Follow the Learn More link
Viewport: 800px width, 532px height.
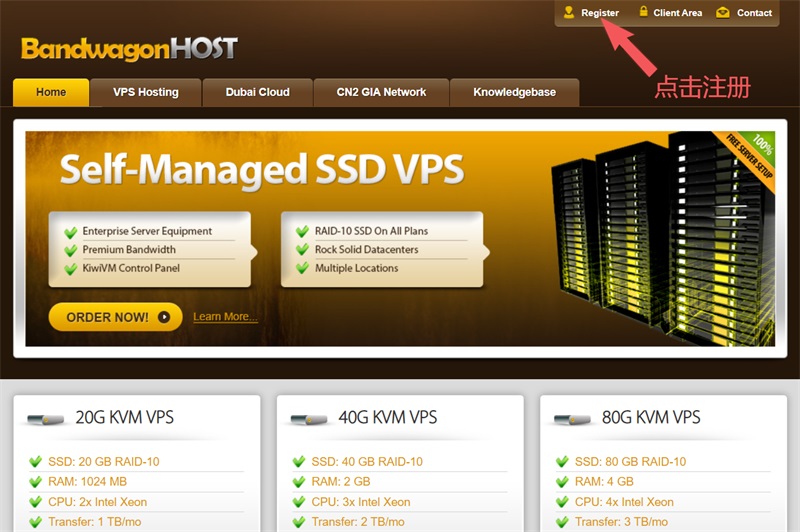pos(225,317)
